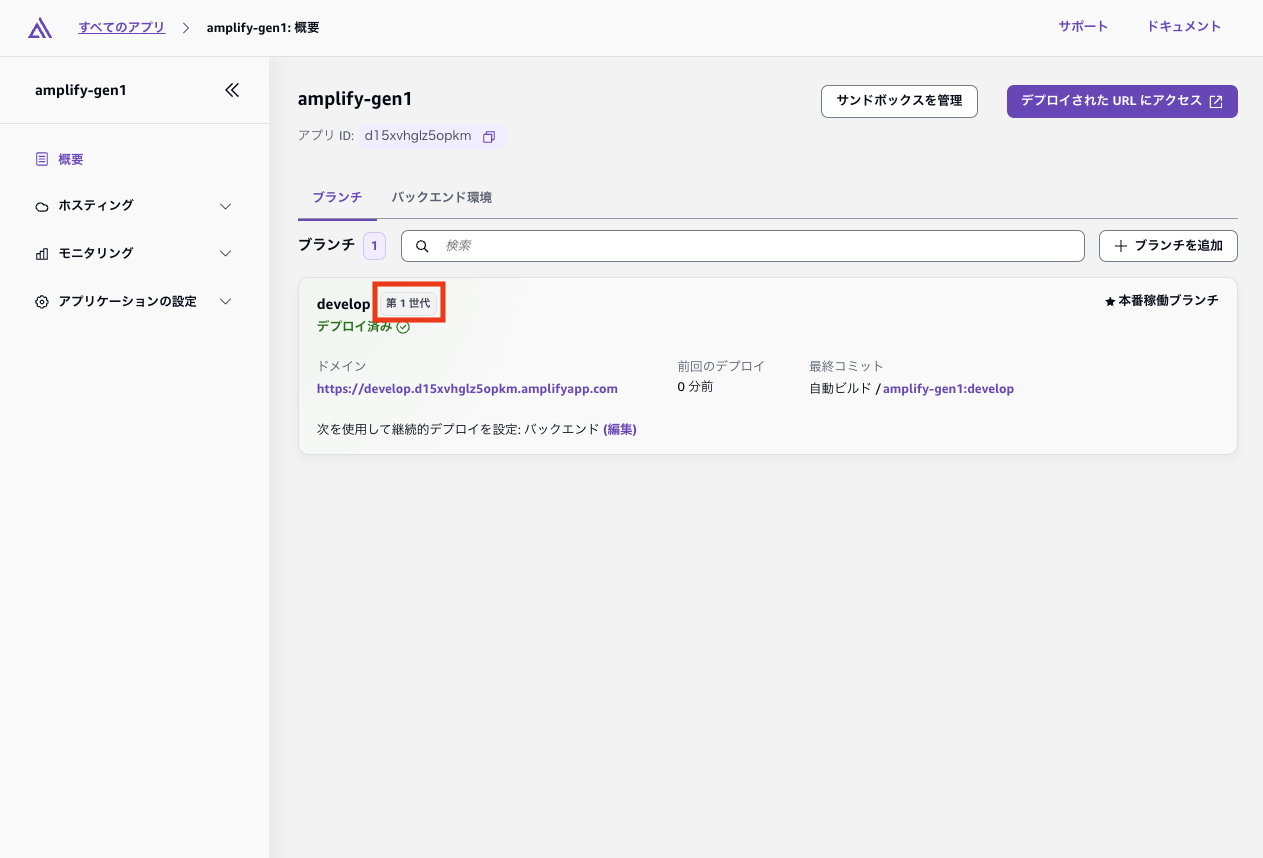Click the breadcrumb separator chevron
This screenshot has width=1263, height=858.
[x=186, y=28]
